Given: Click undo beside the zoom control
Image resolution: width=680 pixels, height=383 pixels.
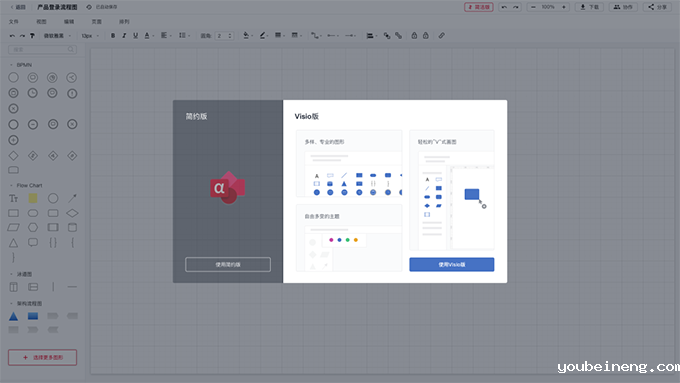Looking at the screenshot, I should point(504,7).
